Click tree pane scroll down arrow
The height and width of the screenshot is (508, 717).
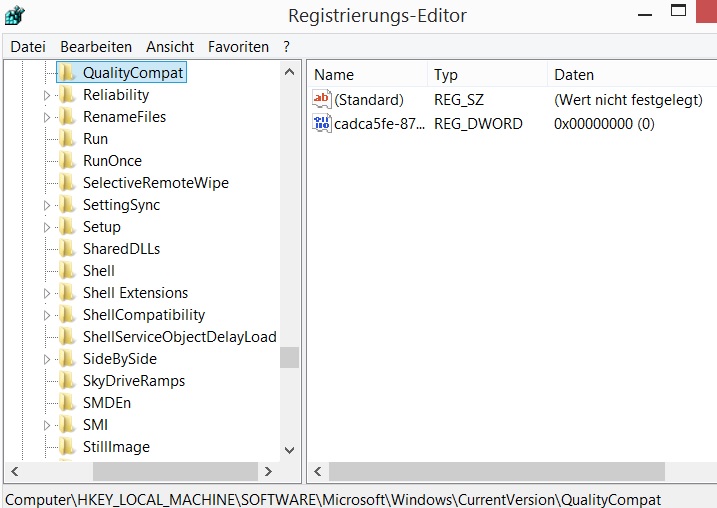coord(289,450)
